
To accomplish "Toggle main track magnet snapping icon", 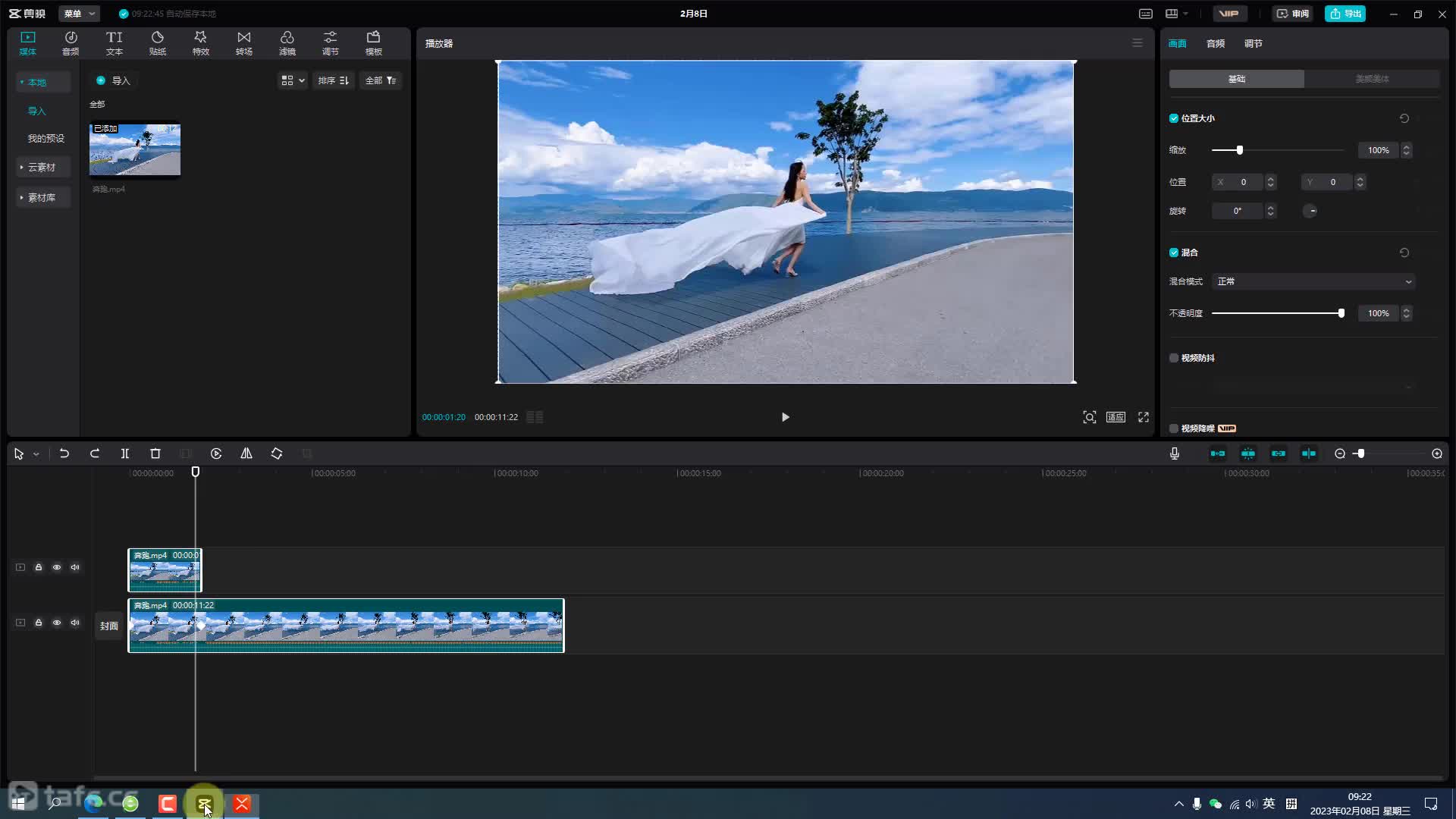I will [1218, 453].
